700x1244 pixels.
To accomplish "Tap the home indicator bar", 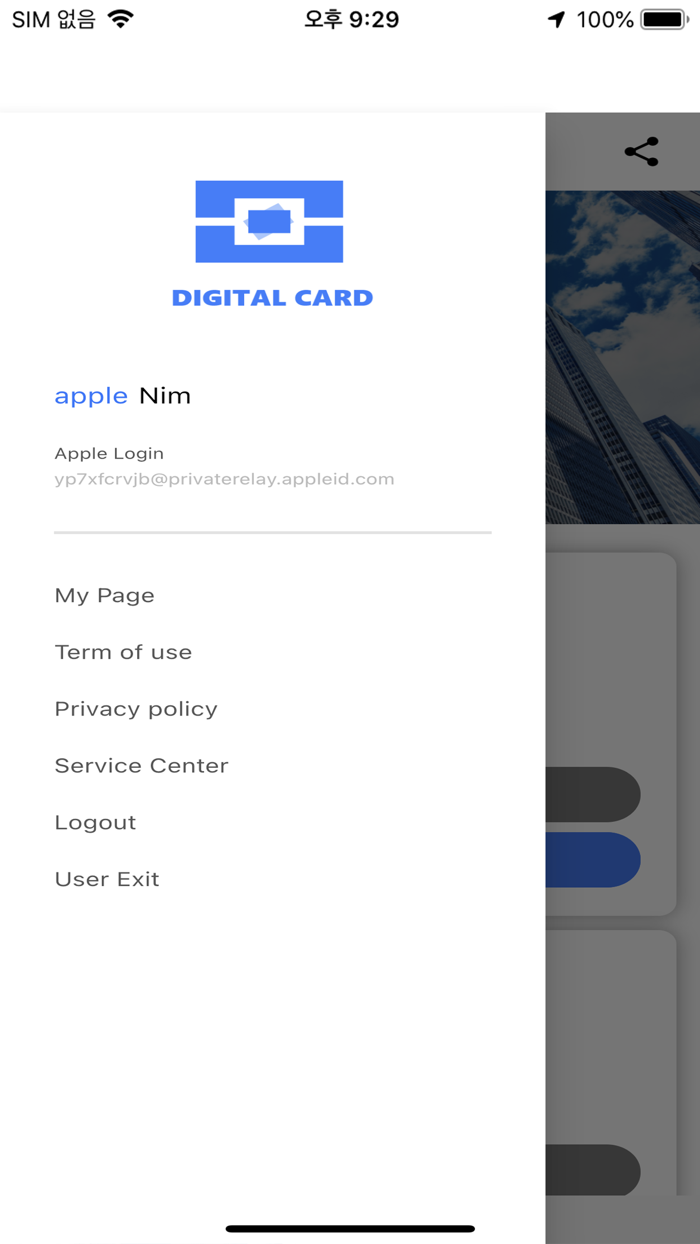I will (350, 1229).
